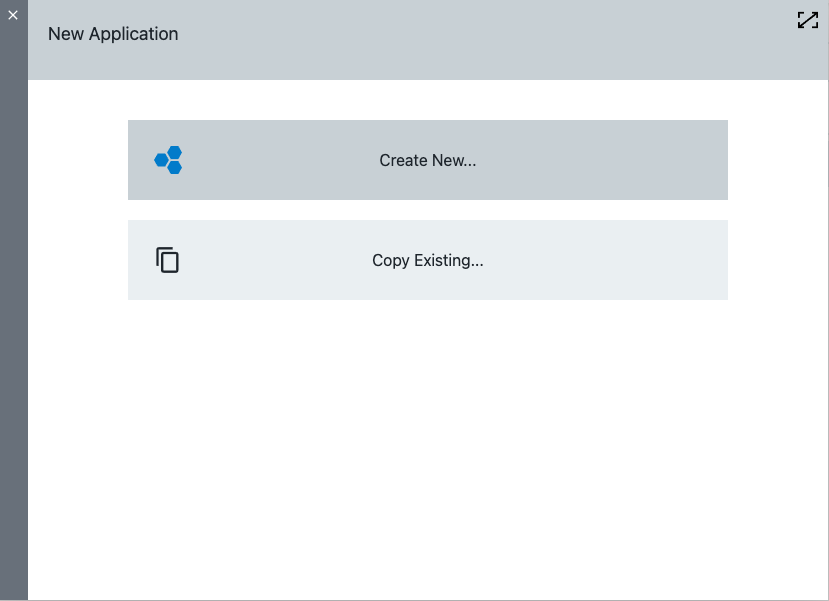Click the empty area below the option rows
Screen dimensions: 829x601
tap(427, 430)
